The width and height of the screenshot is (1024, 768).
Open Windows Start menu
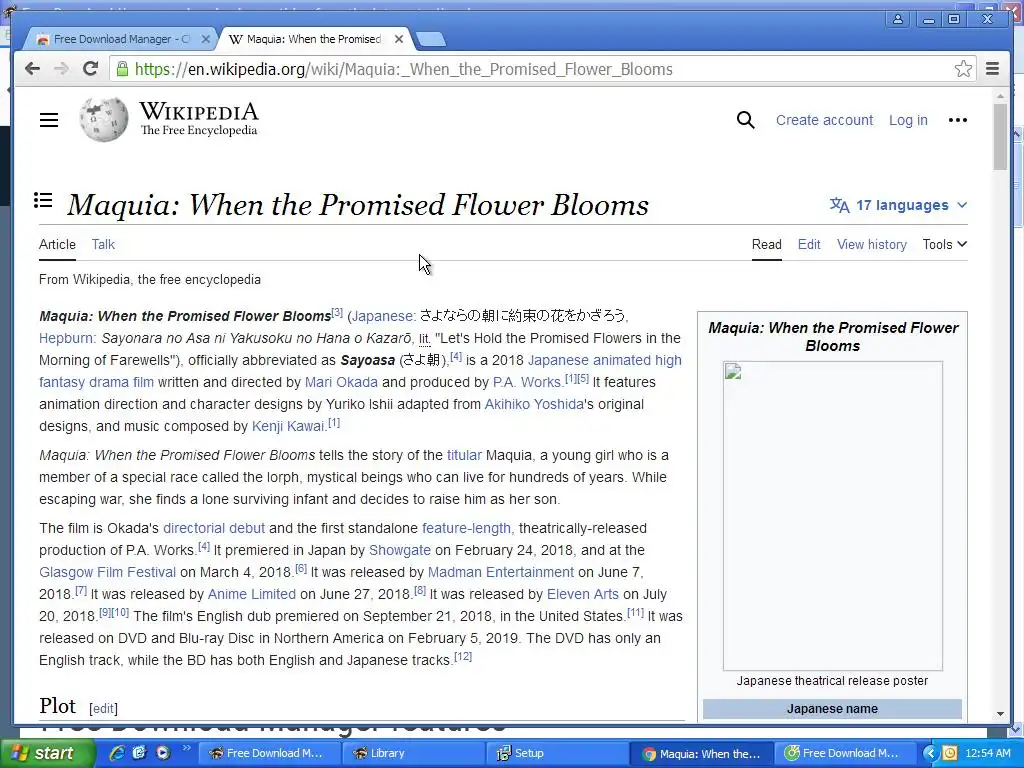[46, 753]
